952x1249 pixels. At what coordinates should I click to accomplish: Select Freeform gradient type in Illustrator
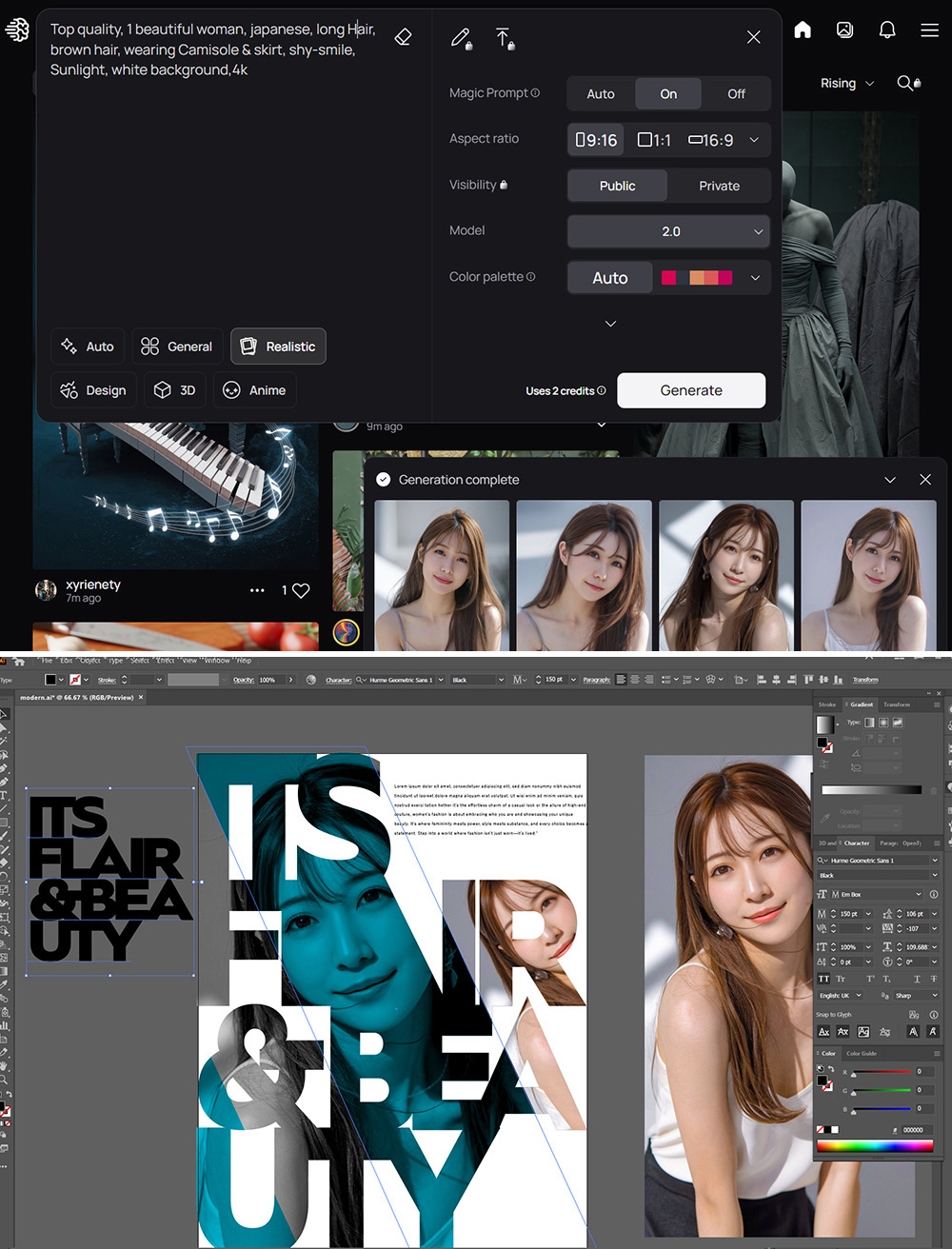[898, 724]
